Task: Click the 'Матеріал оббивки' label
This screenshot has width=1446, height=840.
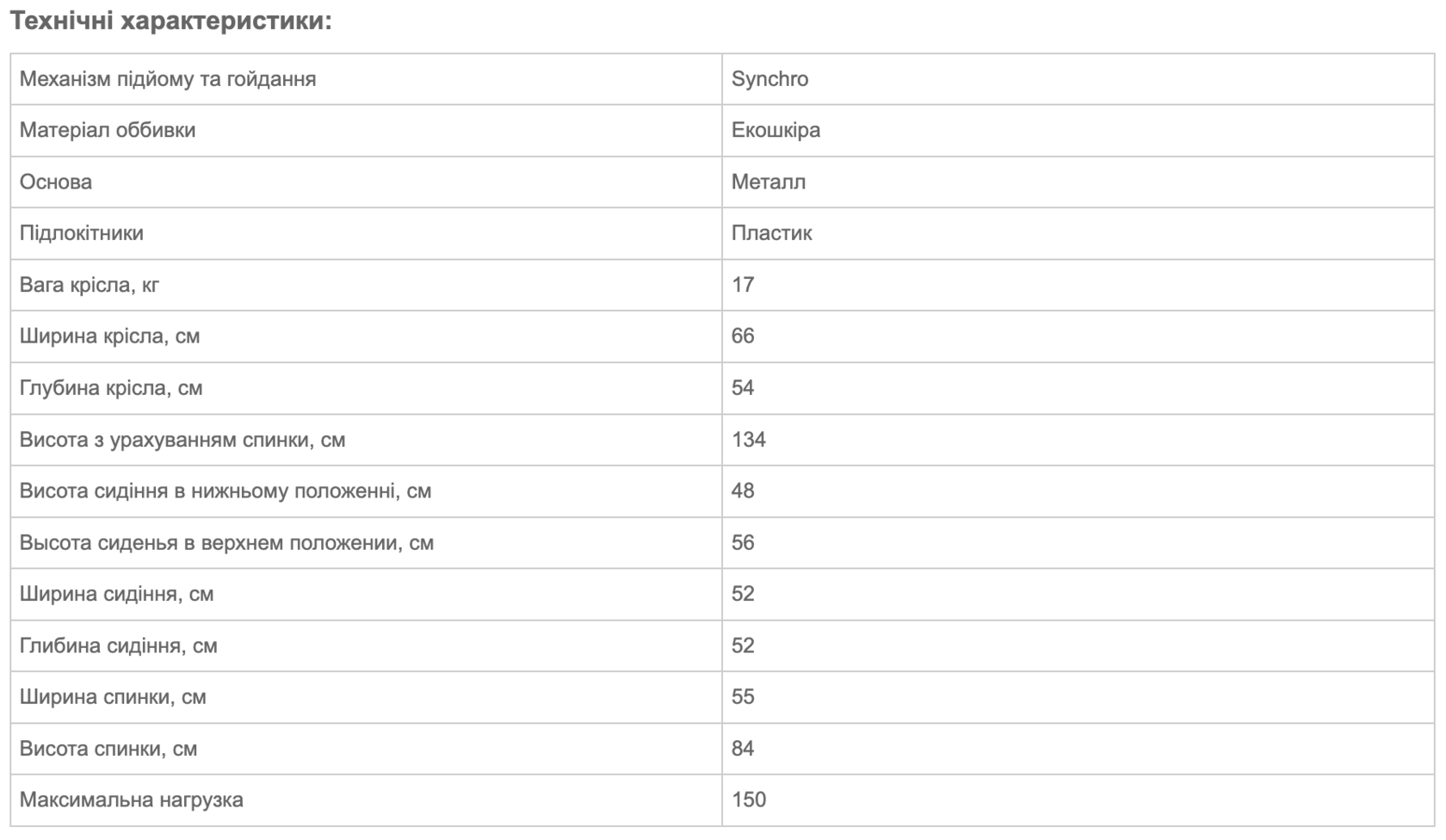Action: (108, 130)
